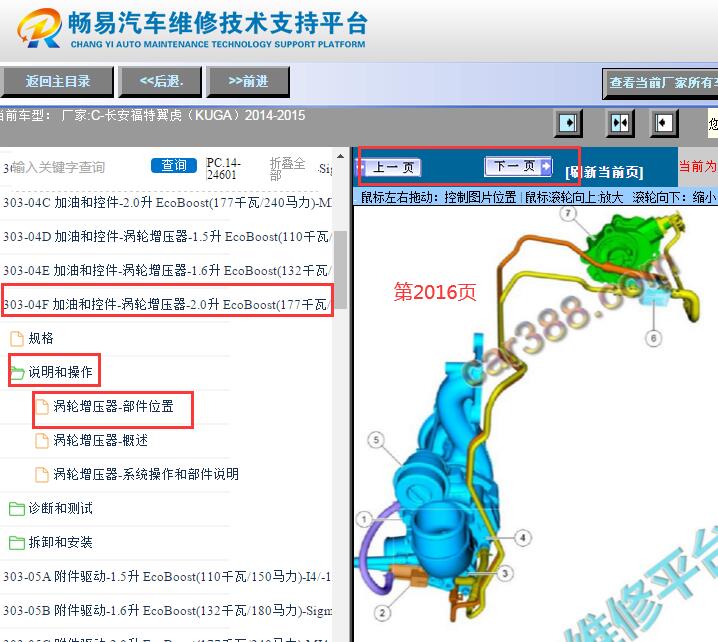This screenshot has height=642, width=718.
Task: Click the third layout icon in the gray bar
Action: click(x=664, y=123)
